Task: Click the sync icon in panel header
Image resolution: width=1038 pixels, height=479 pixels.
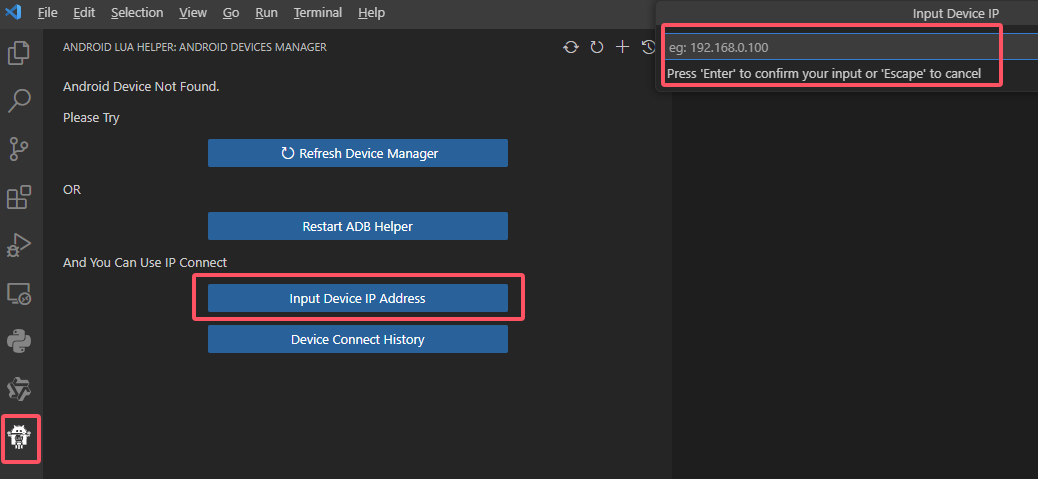Action: click(571, 47)
